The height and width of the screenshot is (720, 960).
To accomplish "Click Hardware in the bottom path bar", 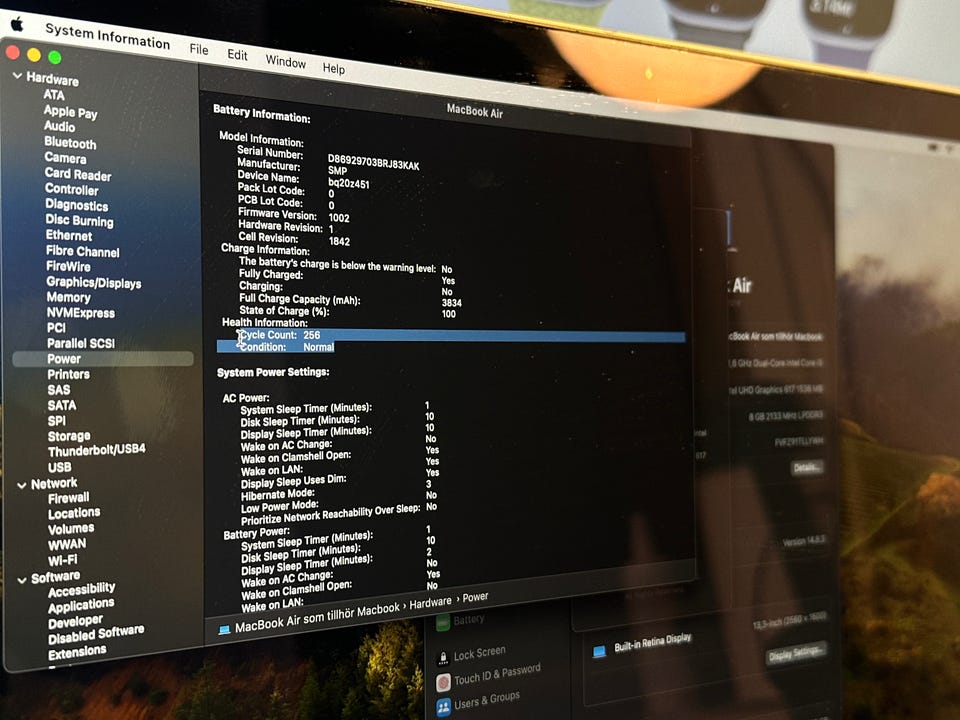I will click(430, 603).
